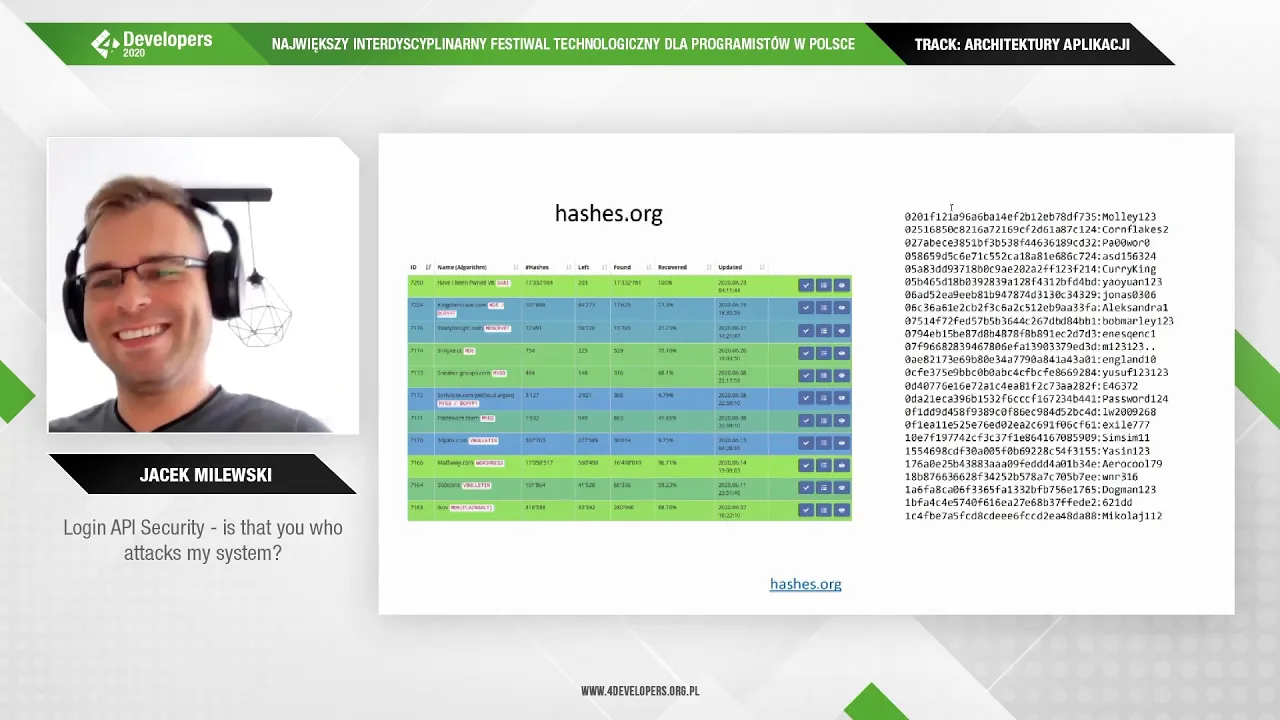The image size is (1280, 720).
Task: Open the list icon for 3djobs.com row
Action: click(824, 443)
